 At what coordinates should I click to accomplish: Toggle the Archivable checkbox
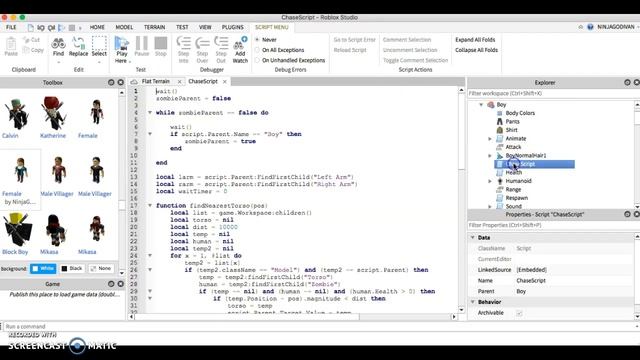519,313
